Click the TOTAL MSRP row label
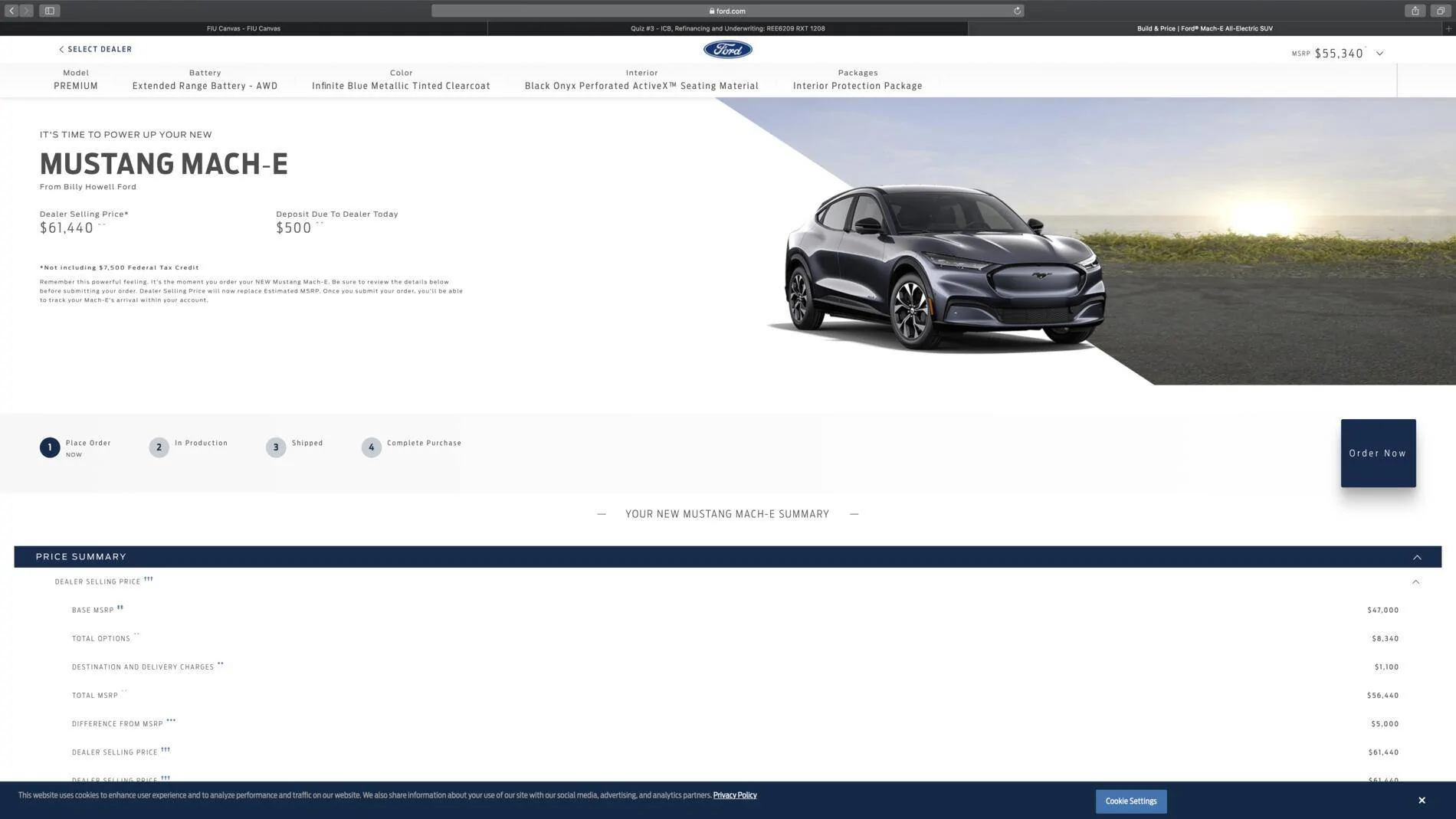 (x=95, y=696)
